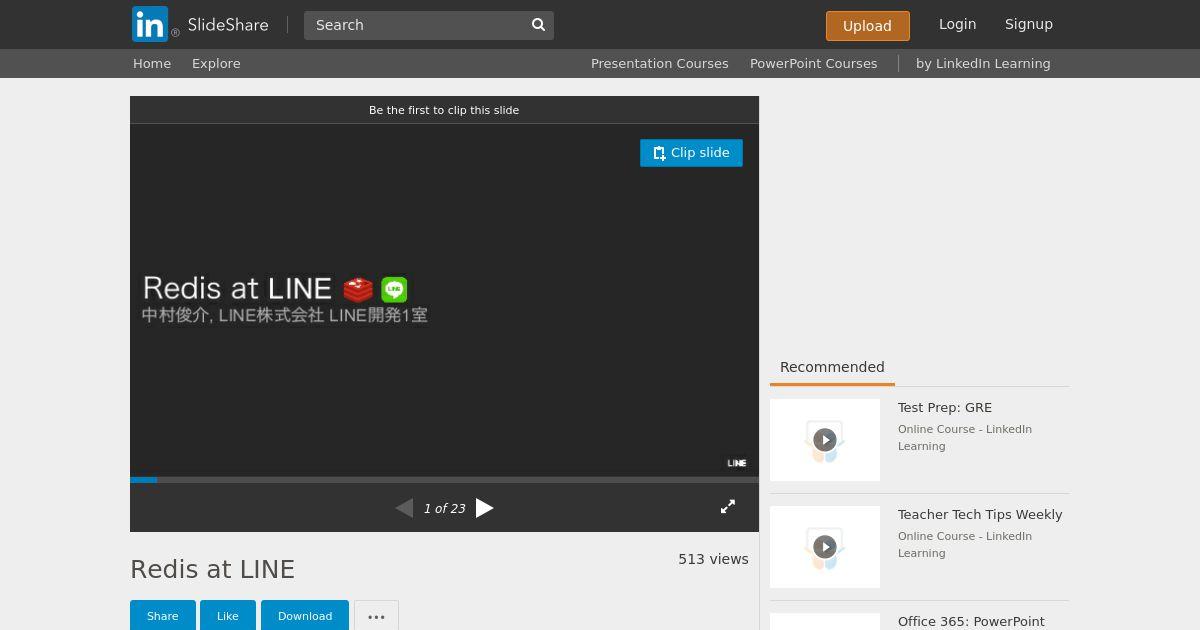Click the 'Redis at LINE' presentation title

tap(212, 569)
